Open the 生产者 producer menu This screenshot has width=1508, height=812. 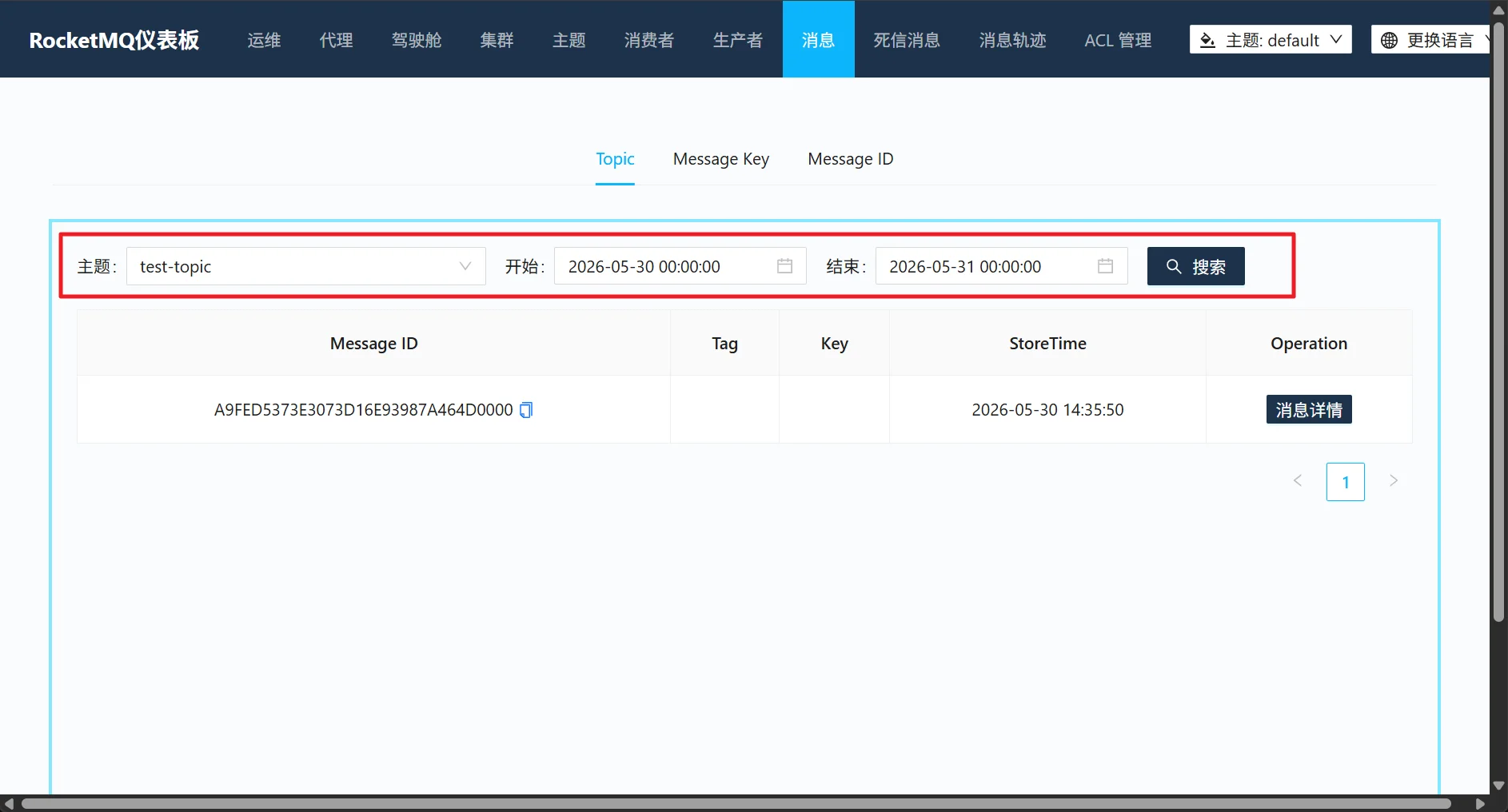click(x=738, y=39)
